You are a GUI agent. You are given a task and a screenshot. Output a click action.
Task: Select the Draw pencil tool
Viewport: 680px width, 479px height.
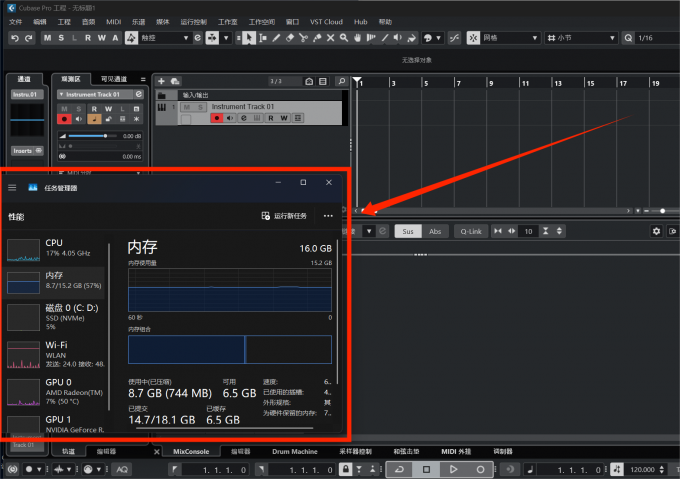click(276, 38)
